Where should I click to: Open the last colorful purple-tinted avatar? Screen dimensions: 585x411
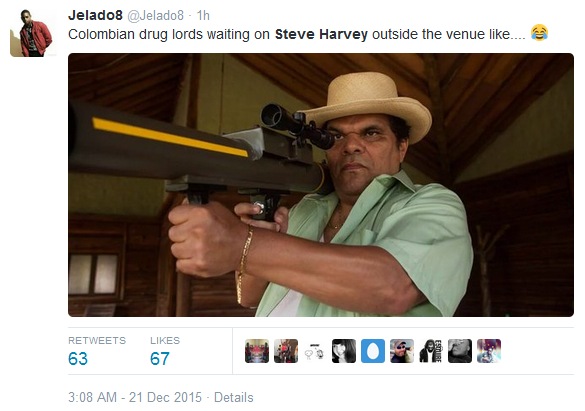(x=489, y=351)
